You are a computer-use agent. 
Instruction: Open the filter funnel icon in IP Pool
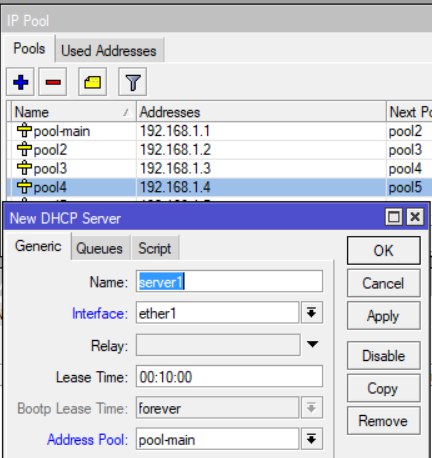[x=132, y=82]
